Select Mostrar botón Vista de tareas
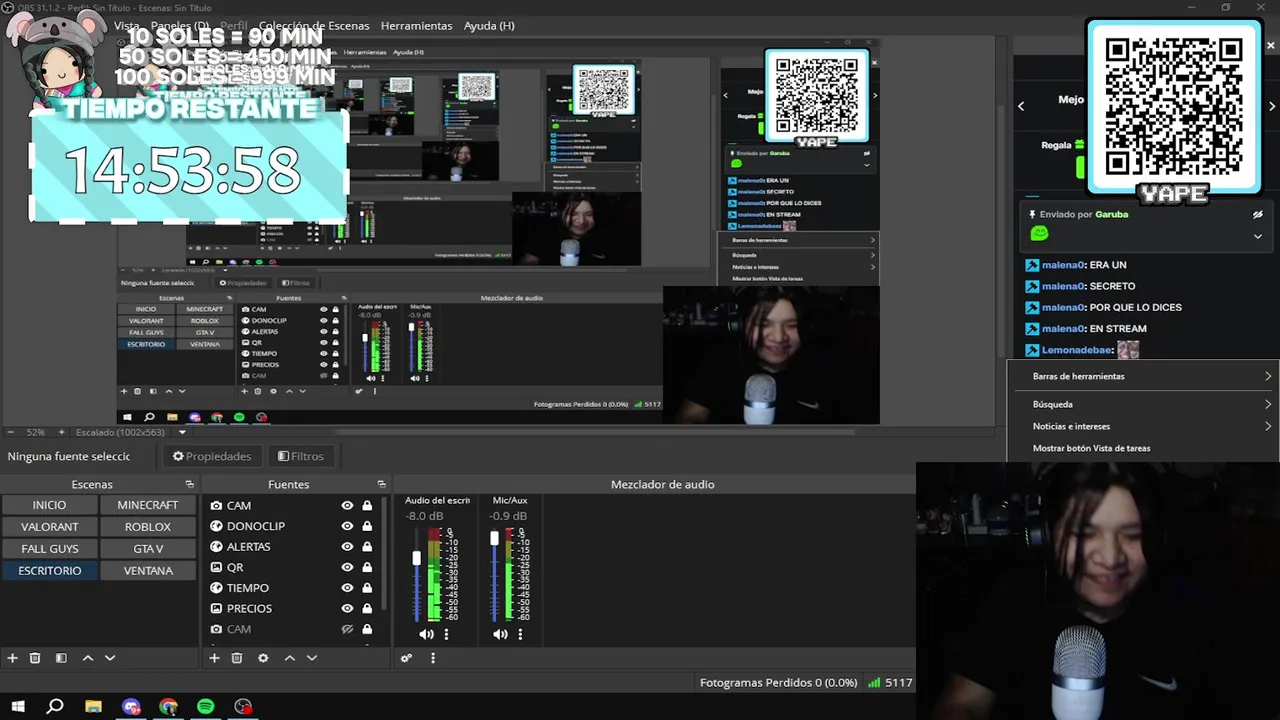 [1091, 448]
